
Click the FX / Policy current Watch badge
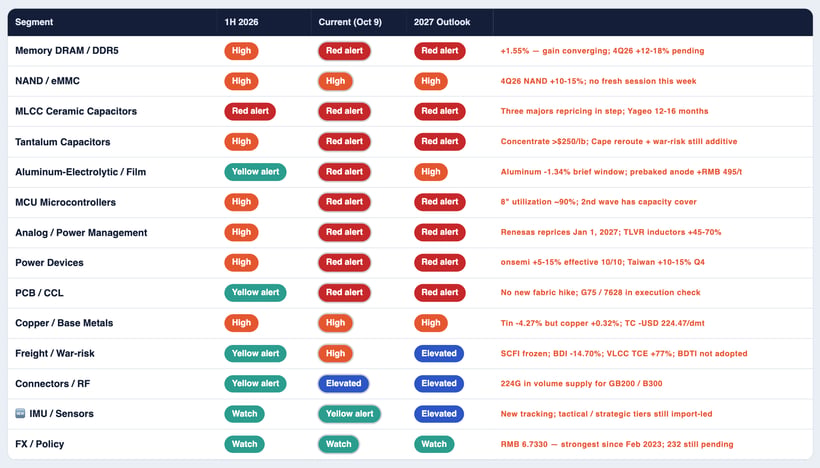pyautogui.click(x=338, y=444)
